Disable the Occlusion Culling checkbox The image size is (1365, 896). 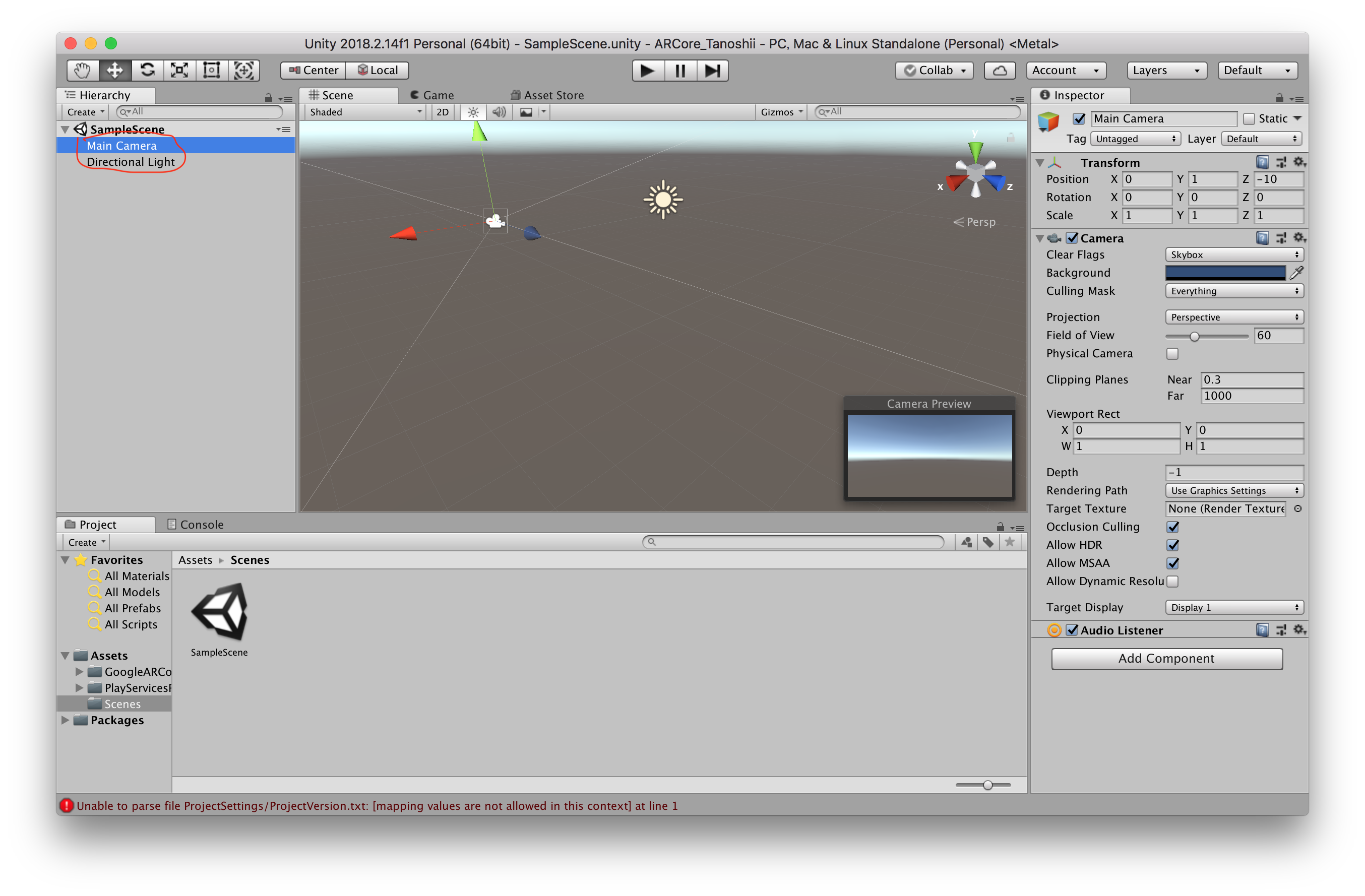tap(1172, 527)
